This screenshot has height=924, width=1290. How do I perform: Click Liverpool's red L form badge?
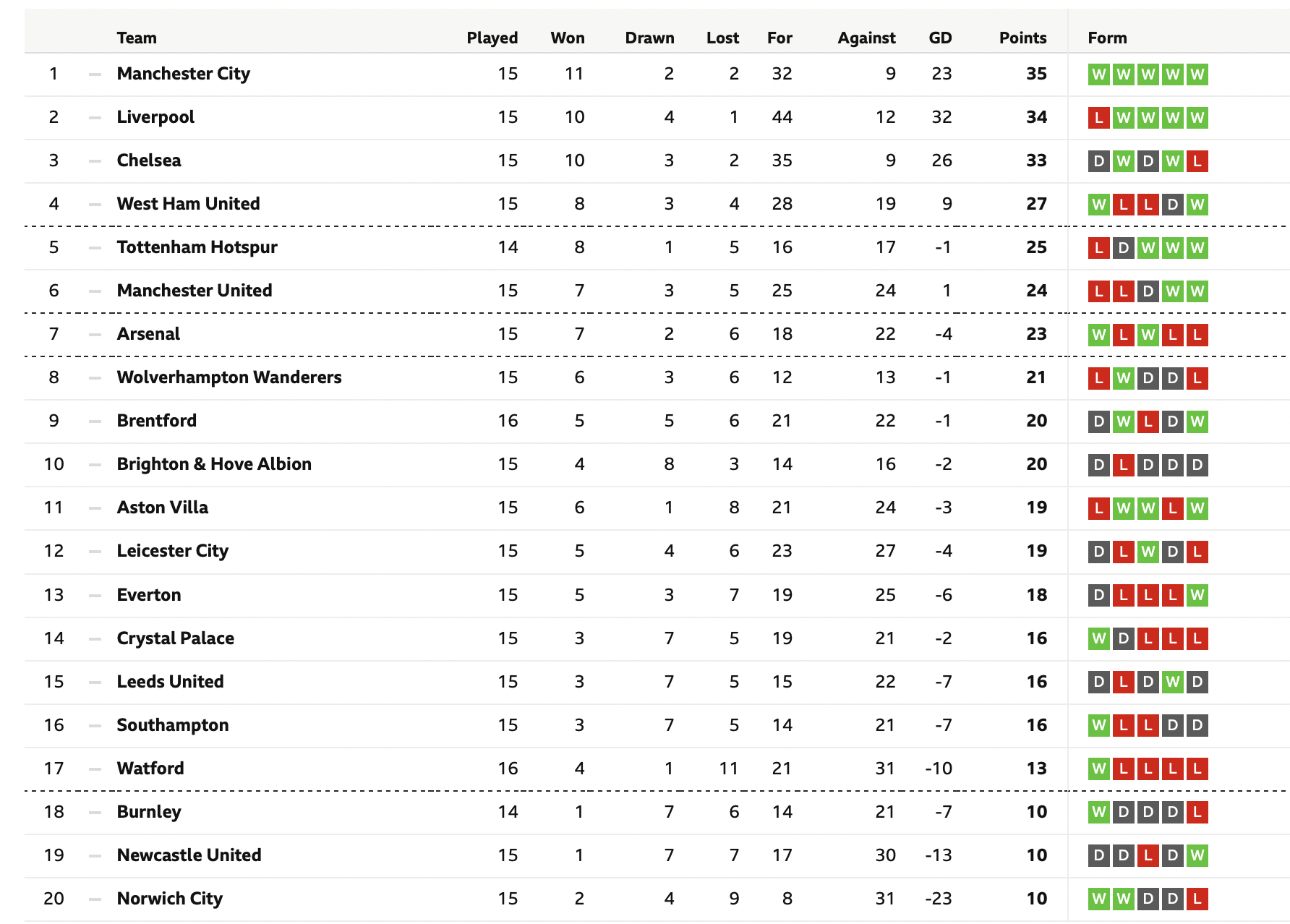1098,118
